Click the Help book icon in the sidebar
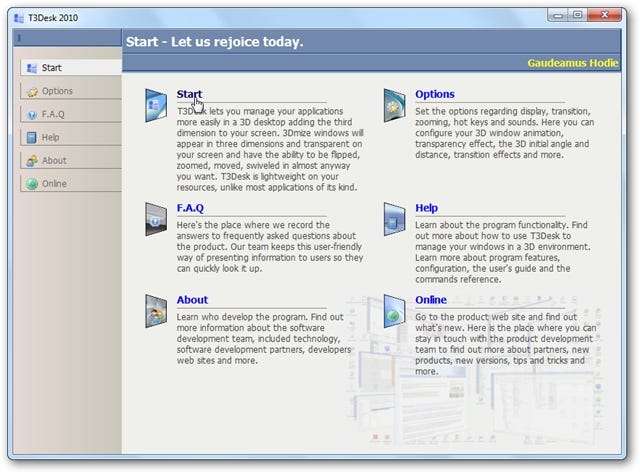The height and width of the screenshot is (473, 640). click(32, 138)
